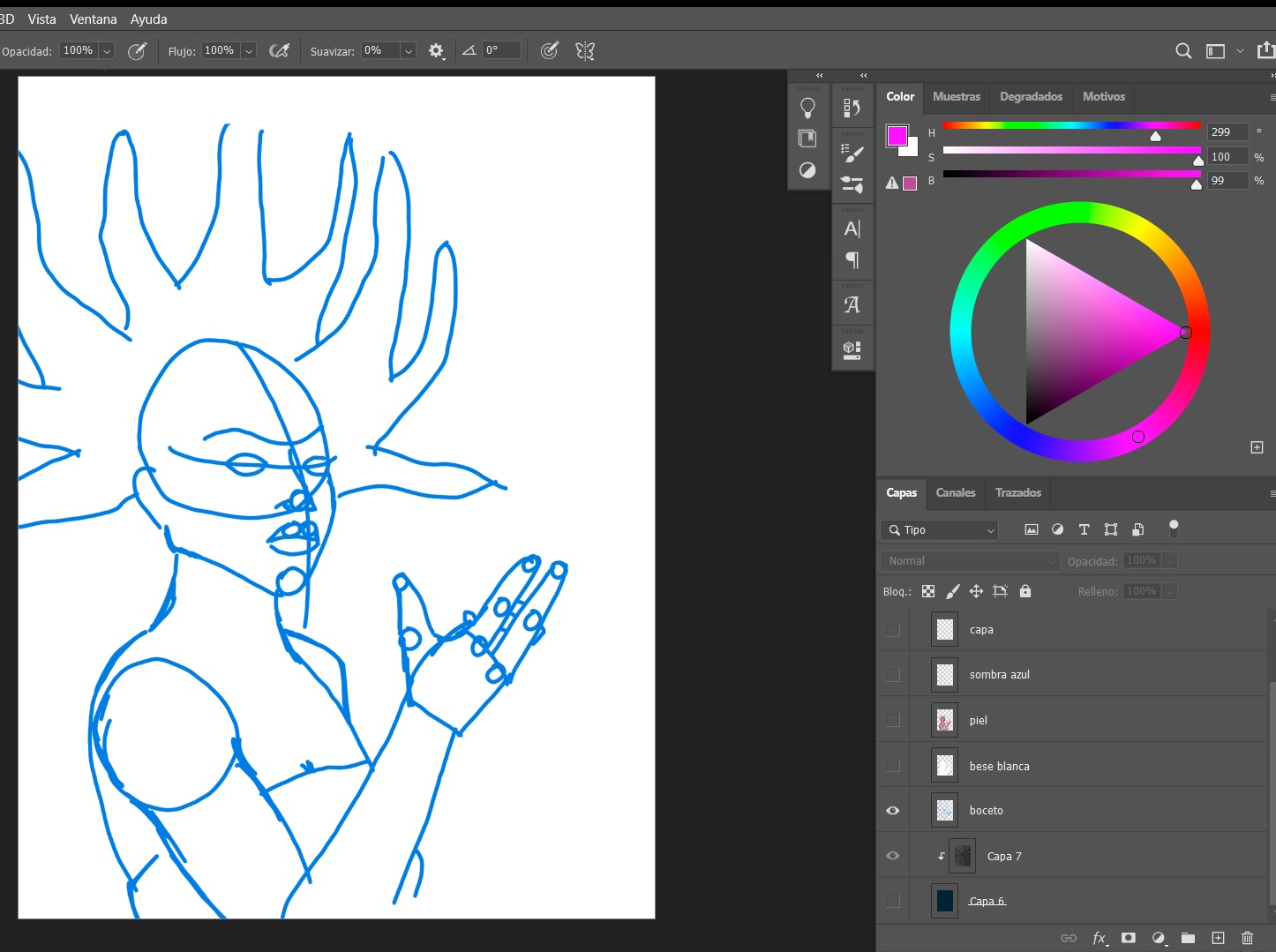Switch to the Canales tab
Image resolution: width=1276 pixels, height=952 pixels.
click(956, 492)
